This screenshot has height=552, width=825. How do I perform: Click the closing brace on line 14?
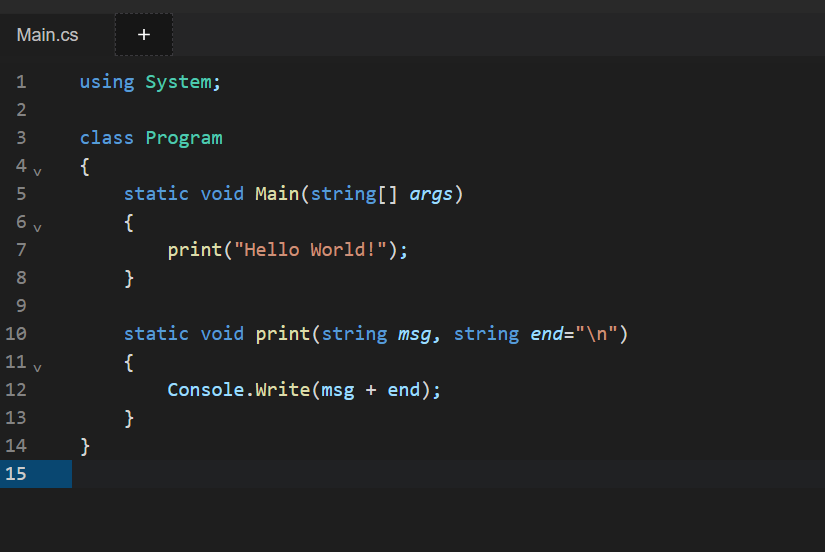(85, 446)
